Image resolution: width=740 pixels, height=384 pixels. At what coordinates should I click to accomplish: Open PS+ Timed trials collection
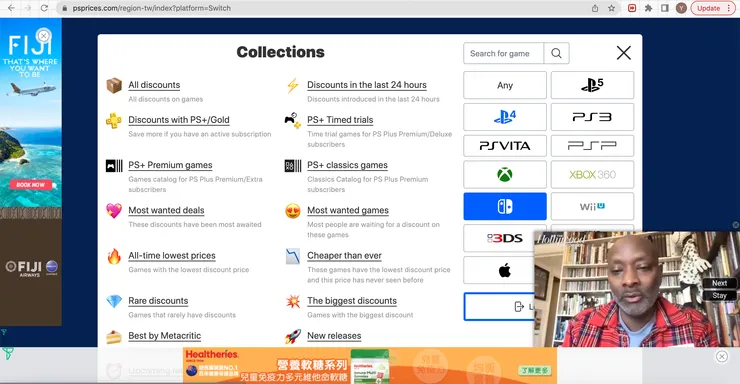[340, 120]
